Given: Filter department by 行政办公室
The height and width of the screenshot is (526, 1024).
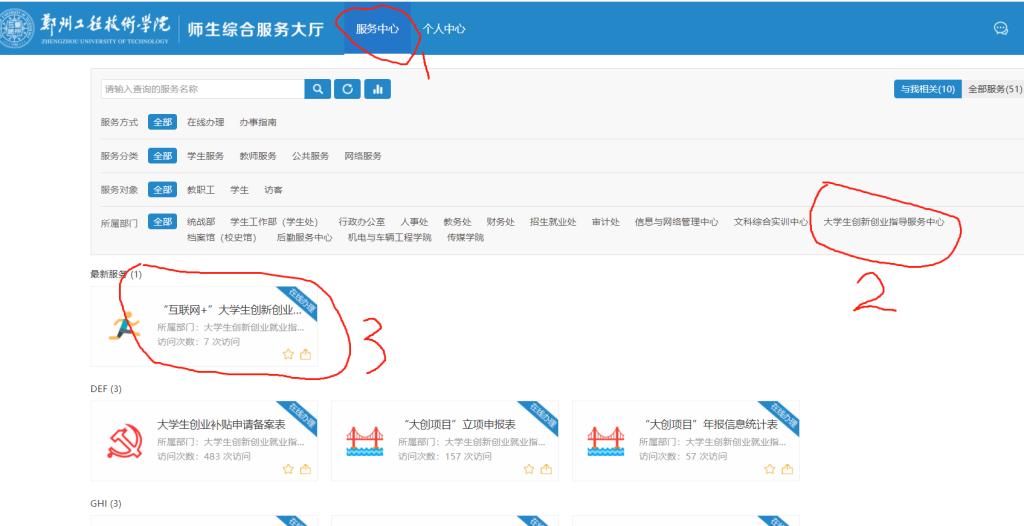Looking at the screenshot, I should [361, 222].
